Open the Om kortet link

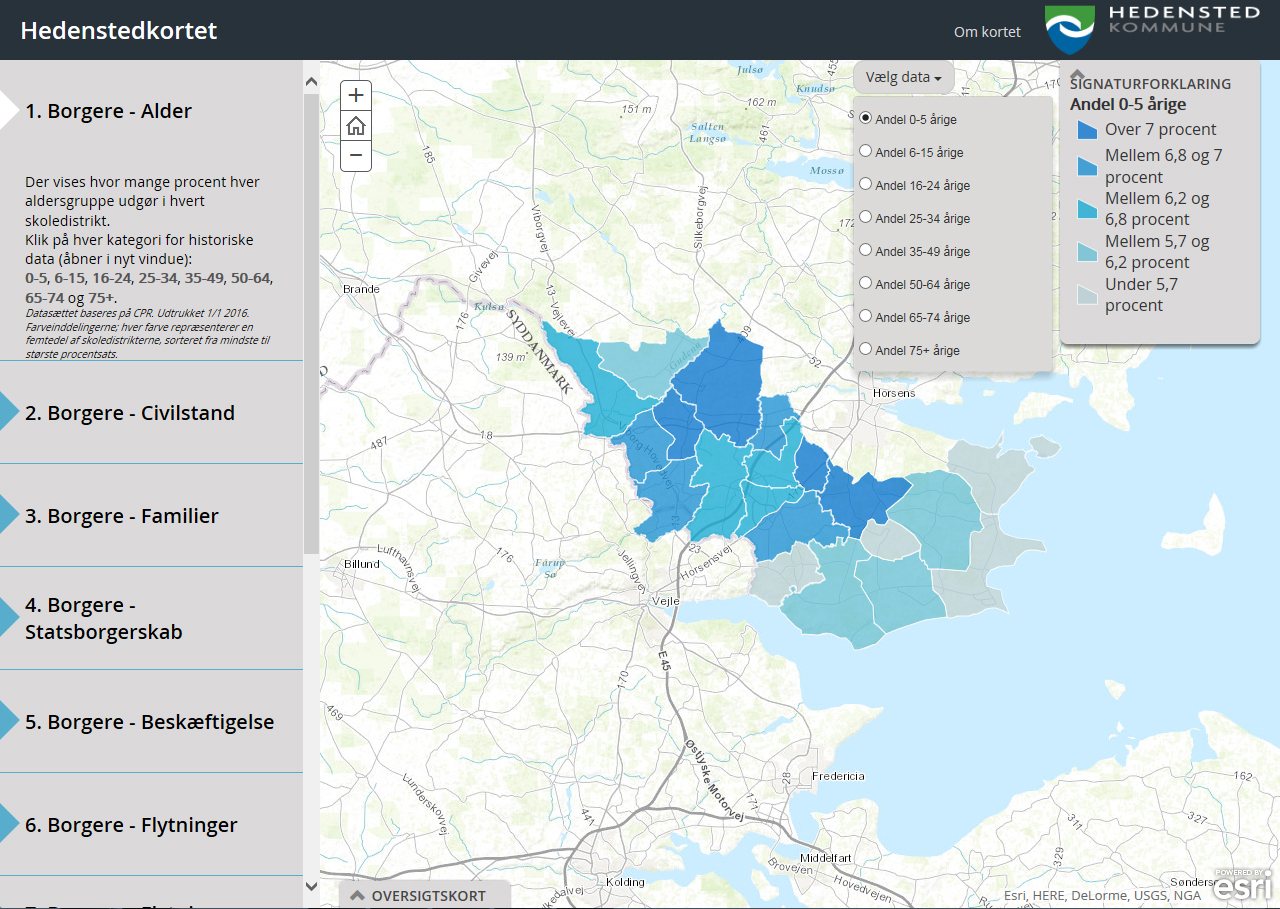point(987,32)
